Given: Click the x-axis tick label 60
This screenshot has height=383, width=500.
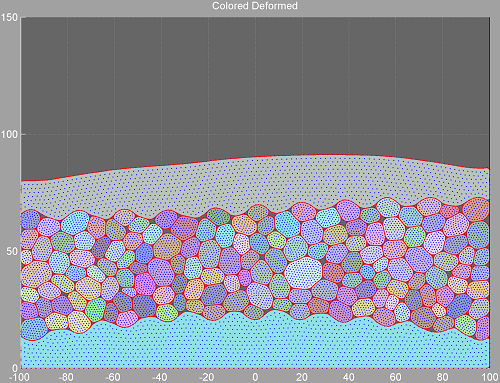Looking at the screenshot, I should pyautogui.click(x=396, y=377).
